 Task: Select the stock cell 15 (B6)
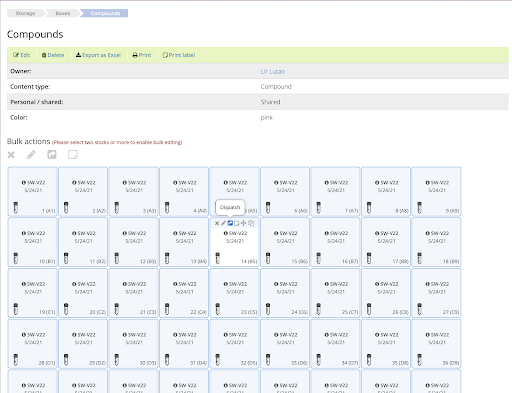click(x=285, y=242)
